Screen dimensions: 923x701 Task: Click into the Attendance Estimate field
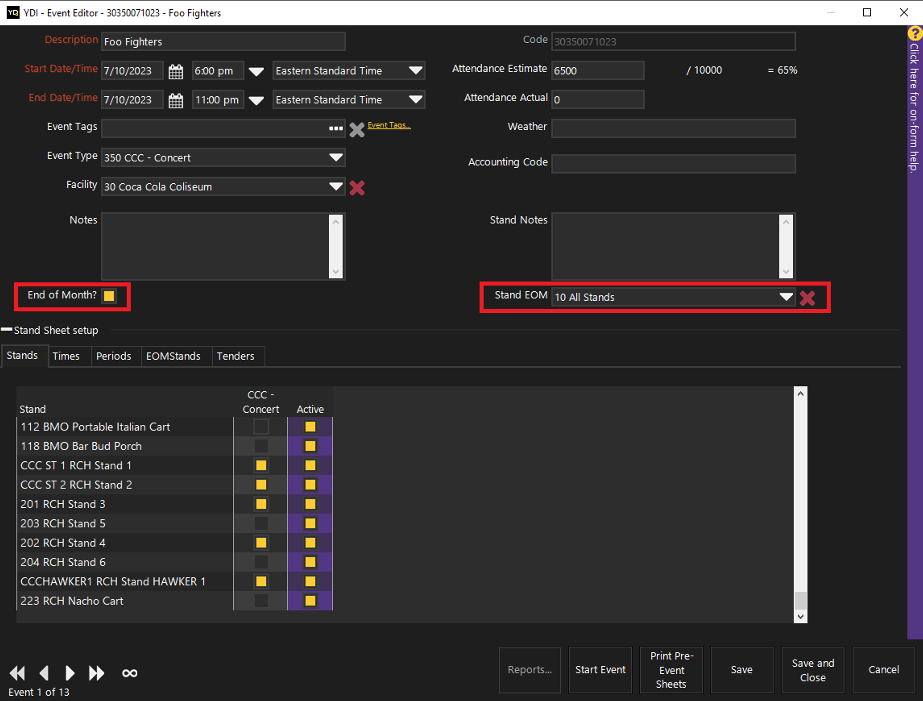(597, 71)
